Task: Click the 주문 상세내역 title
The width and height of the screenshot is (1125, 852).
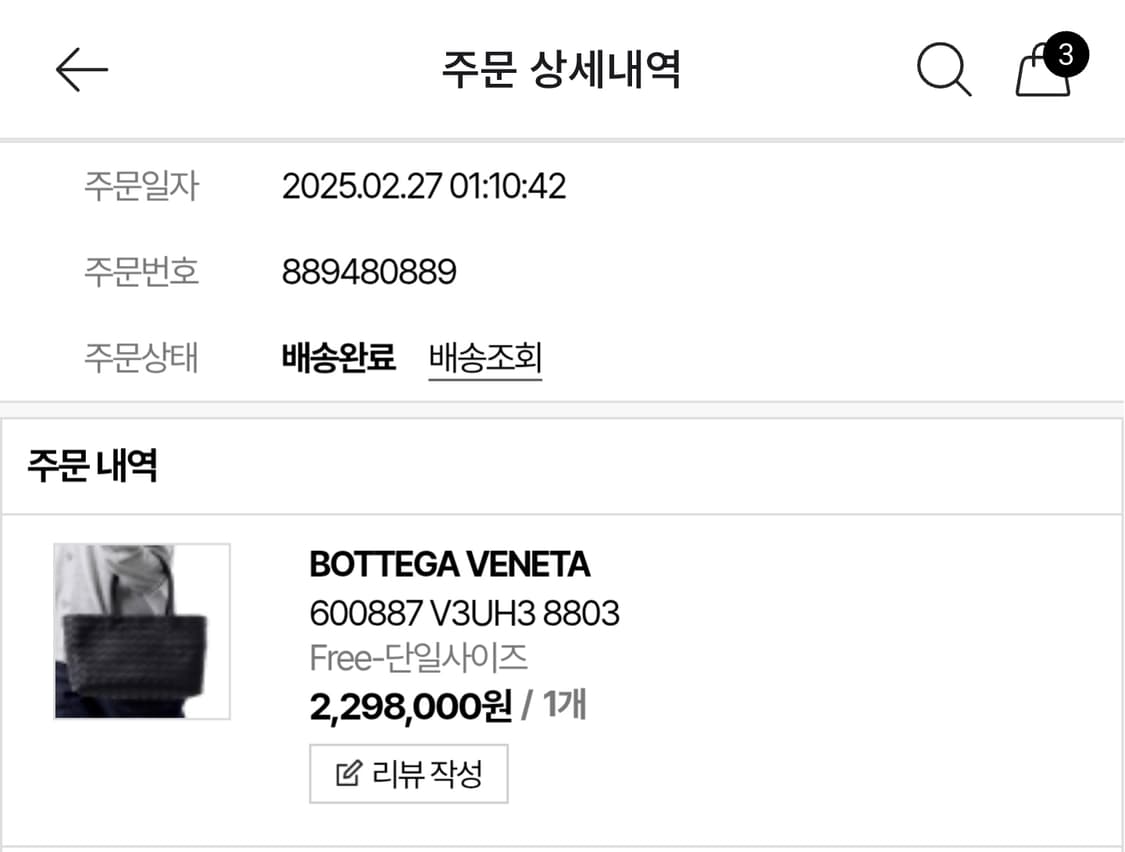Action: click(562, 66)
